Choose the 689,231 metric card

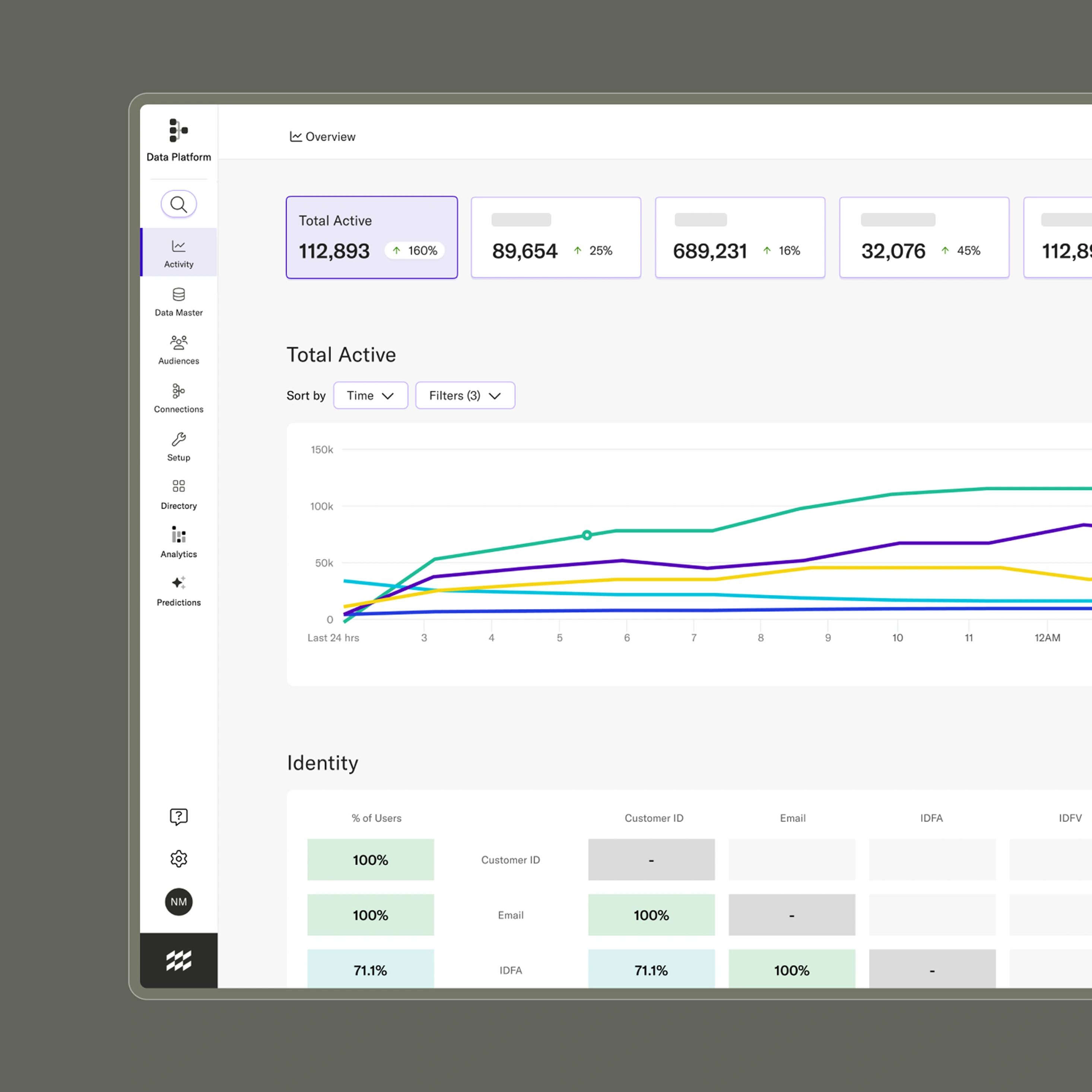coord(739,237)
